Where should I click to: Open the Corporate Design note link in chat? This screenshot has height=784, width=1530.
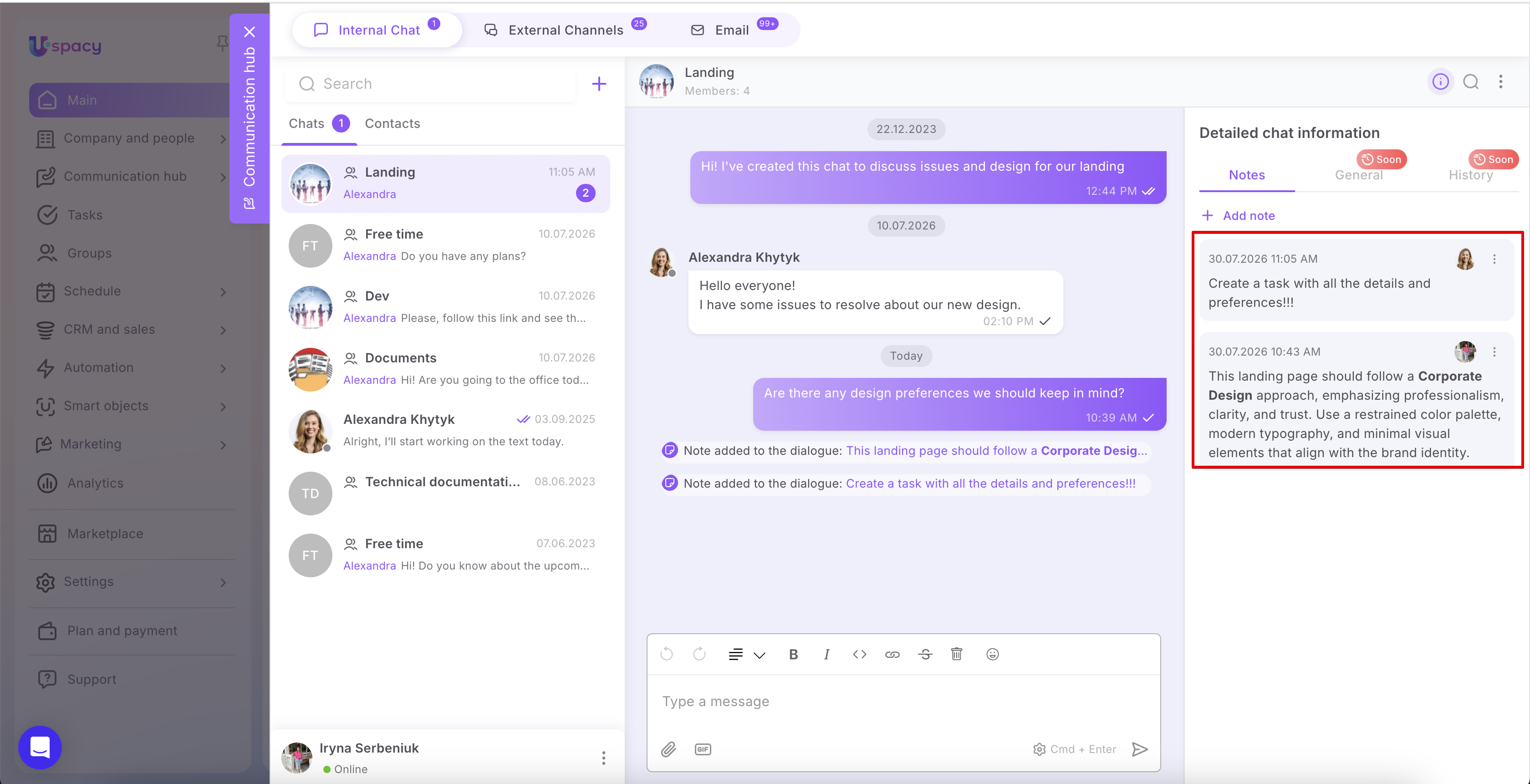coord(996,451)
